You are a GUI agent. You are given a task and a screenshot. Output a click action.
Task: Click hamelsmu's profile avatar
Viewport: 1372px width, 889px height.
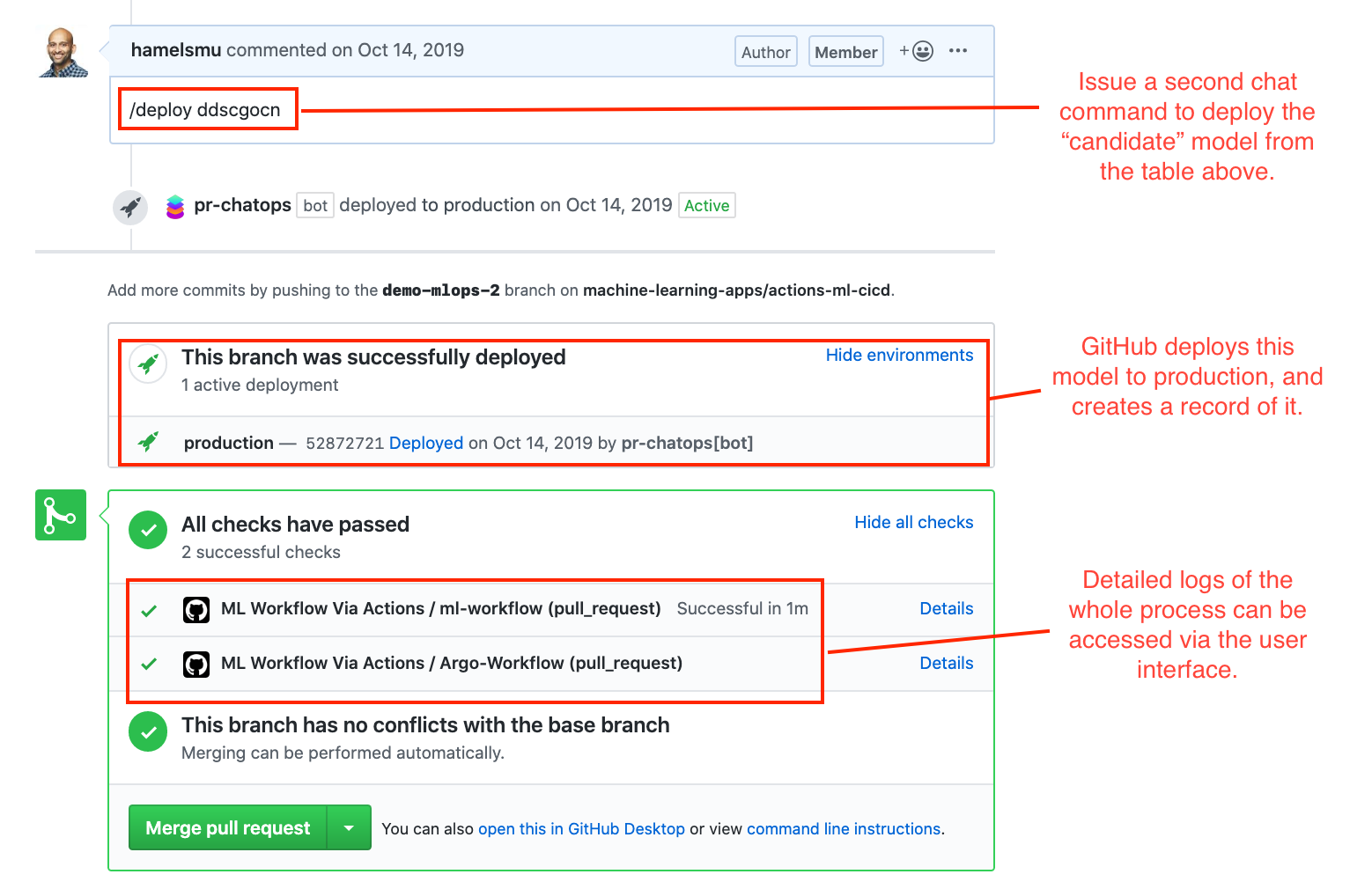point(63,53)
